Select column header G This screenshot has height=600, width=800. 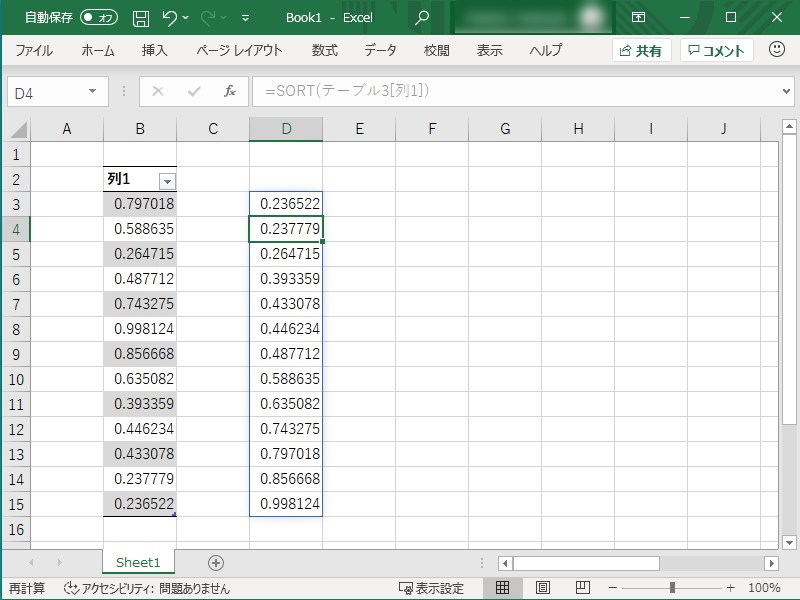pyautogui.click(x=505, y=129)
